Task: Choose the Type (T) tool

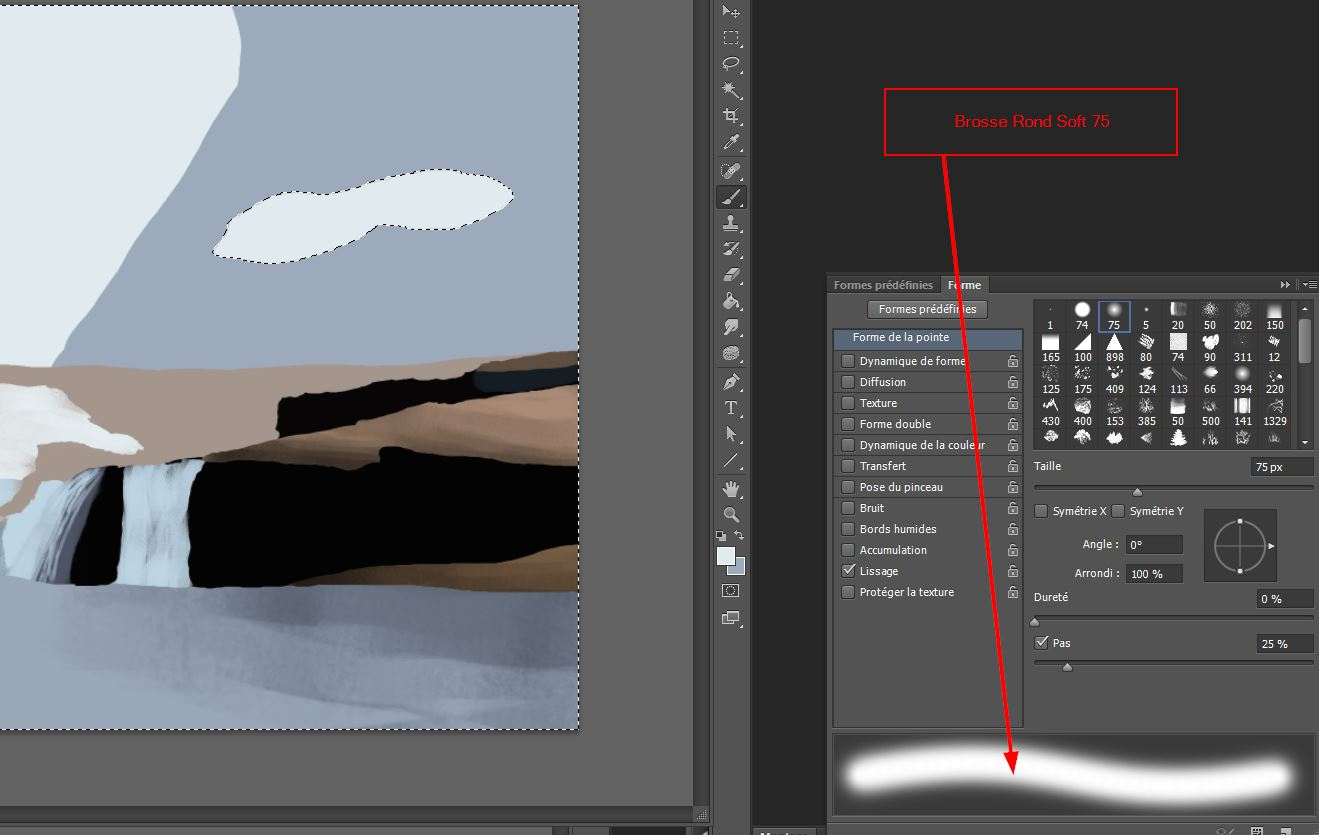Action: (x=731, y=407)
